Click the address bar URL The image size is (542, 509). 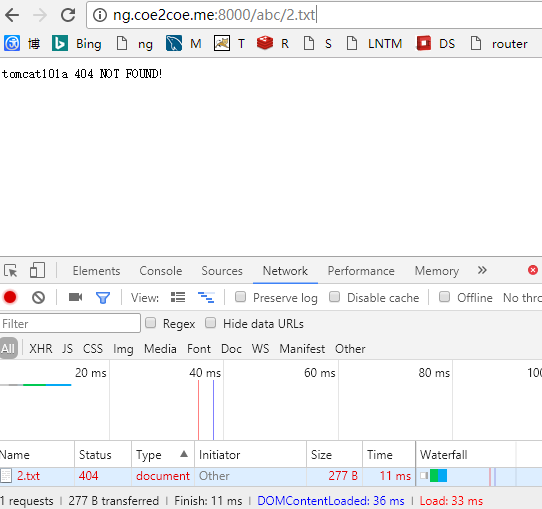(214, 15)
